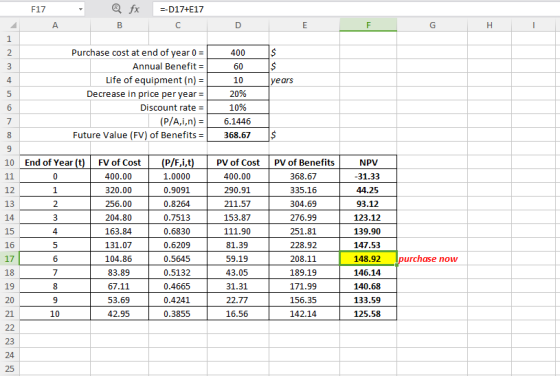Click the FV of Cost value 104.86
Image resolution: width=560 pixels, height=376 pixels.
(x=119, y=259)
